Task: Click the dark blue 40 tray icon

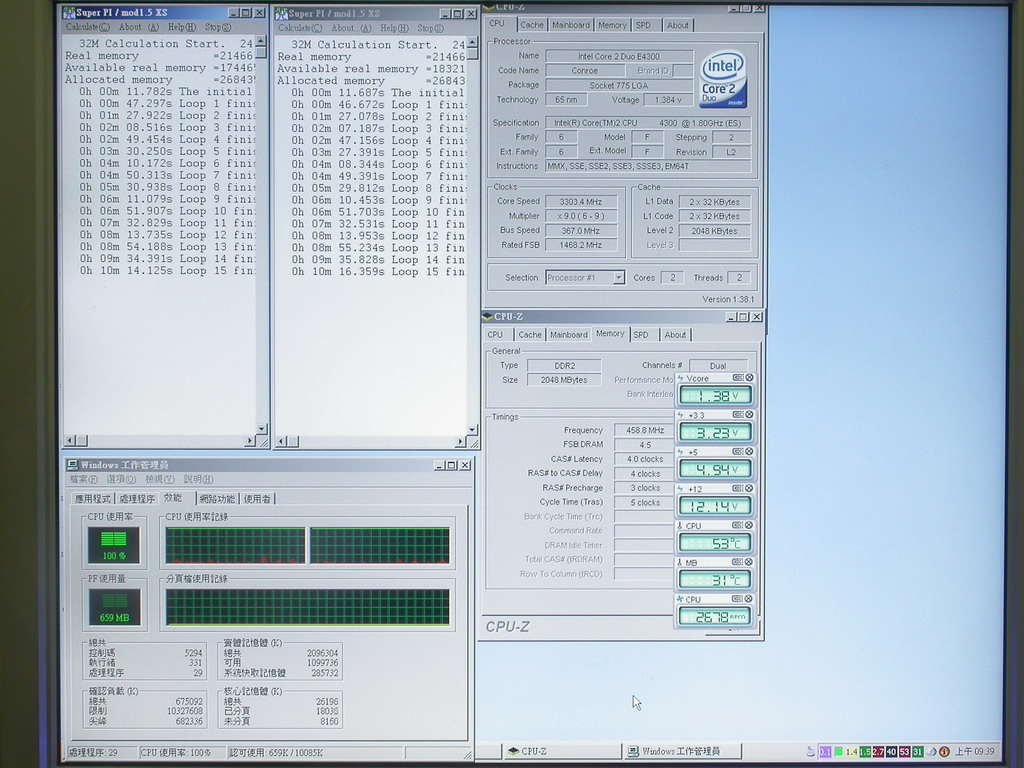Action: (x=891, y=752)
